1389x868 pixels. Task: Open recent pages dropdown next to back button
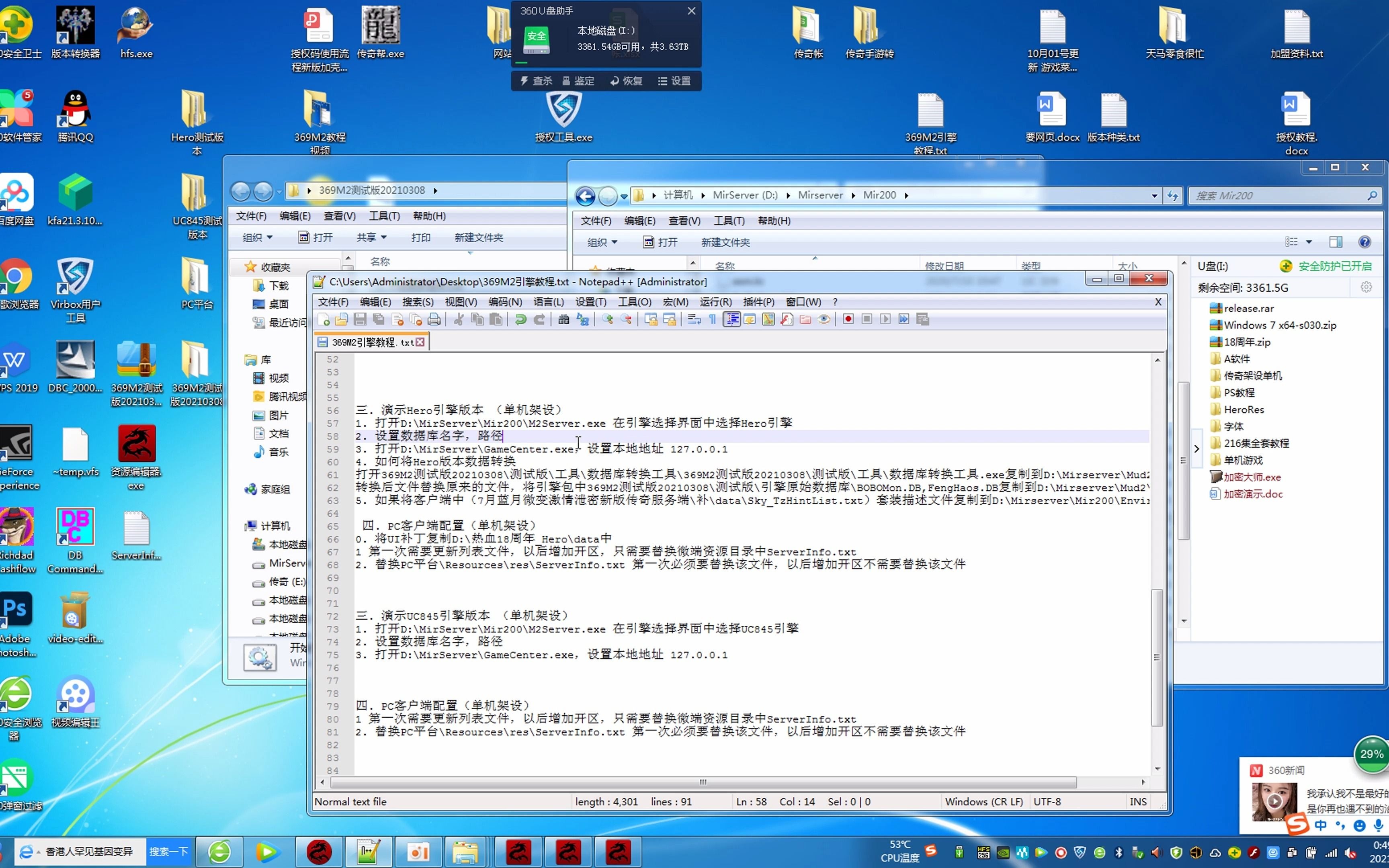(624, 197)
